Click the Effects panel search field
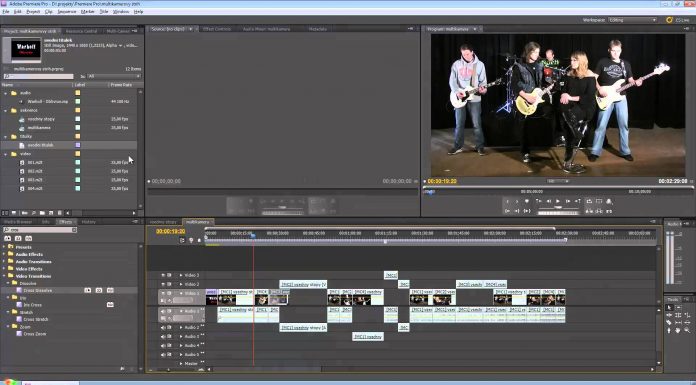 [40, 230]
